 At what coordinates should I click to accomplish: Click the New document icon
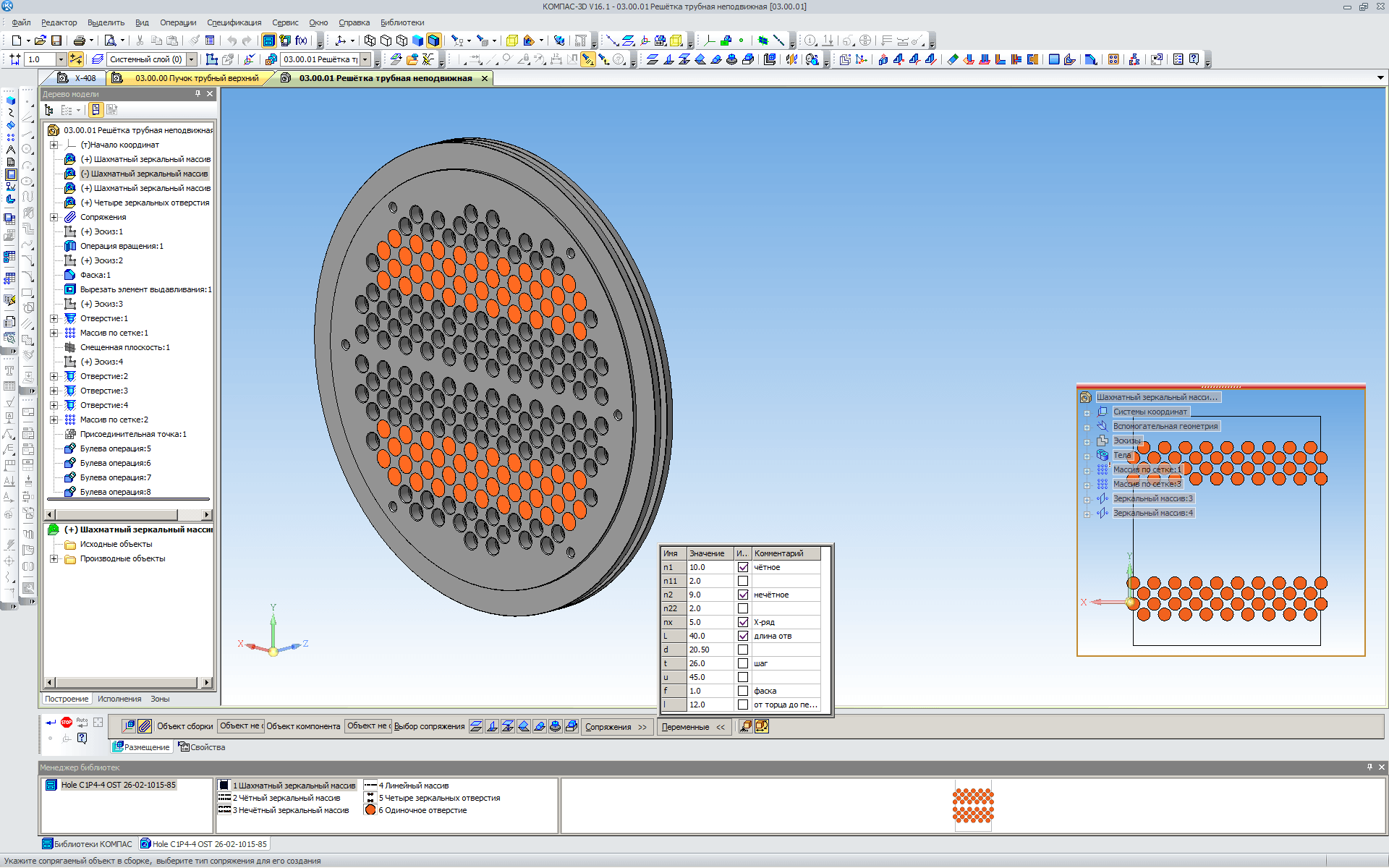pyautogui.click(x=17, y=41)
